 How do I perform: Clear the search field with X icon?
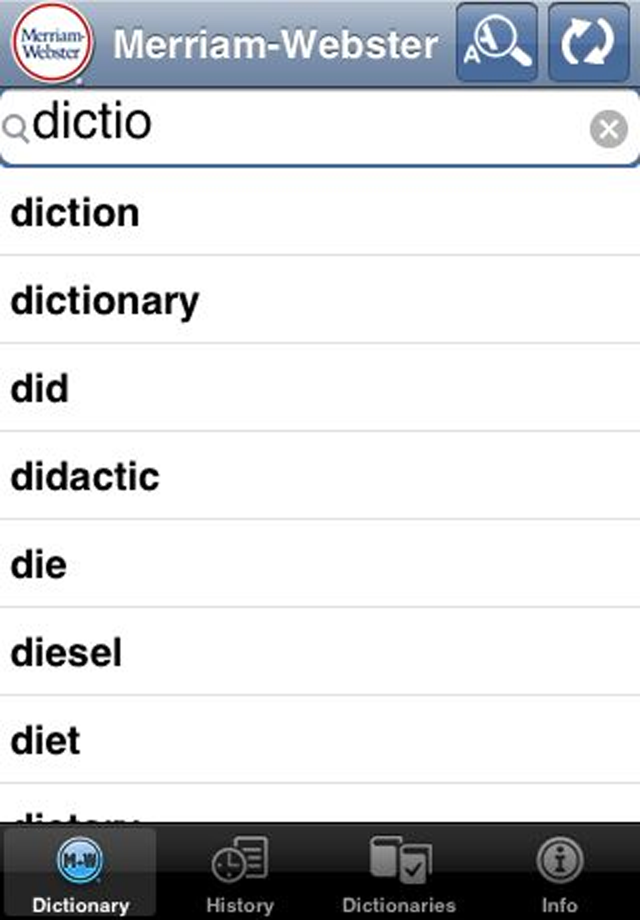click(x=608, y=128)
